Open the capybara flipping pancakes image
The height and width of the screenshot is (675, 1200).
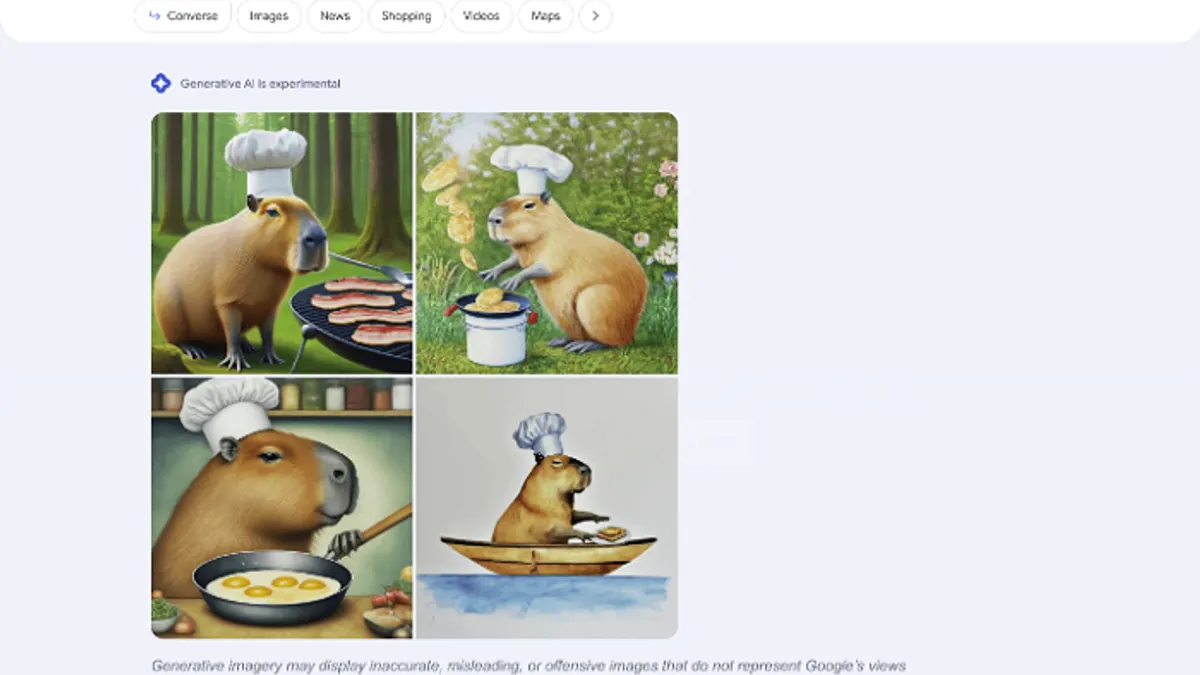tap(547, 243)
